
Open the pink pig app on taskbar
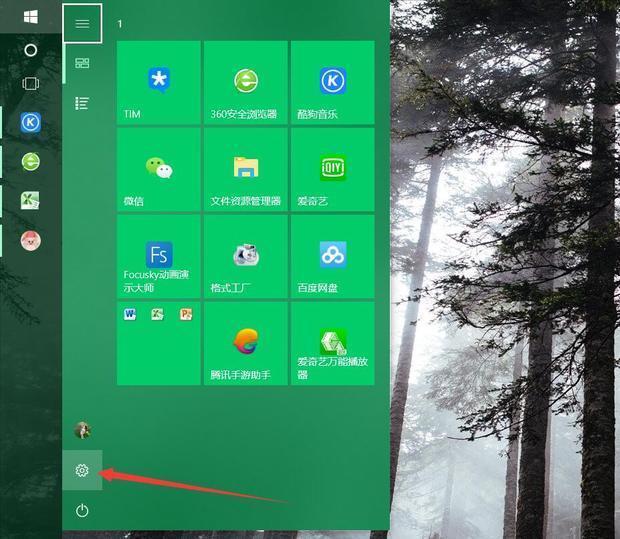31,240
